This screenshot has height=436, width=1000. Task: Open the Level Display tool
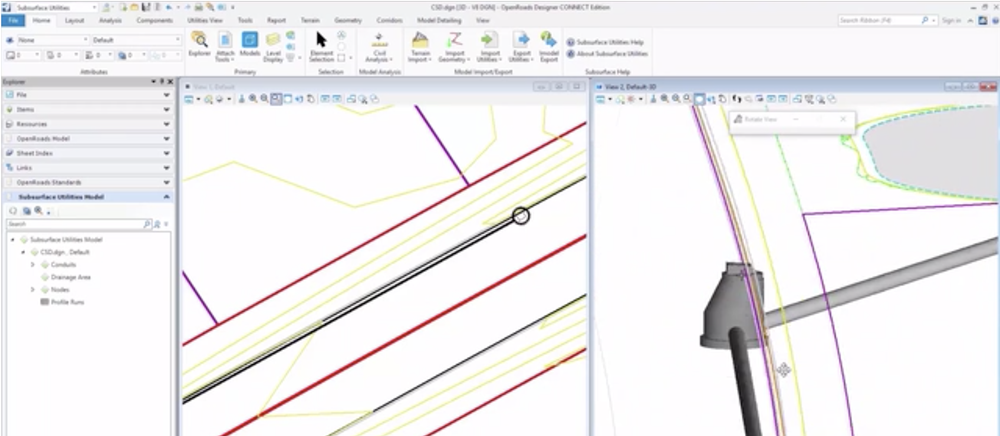pos(273,46)
